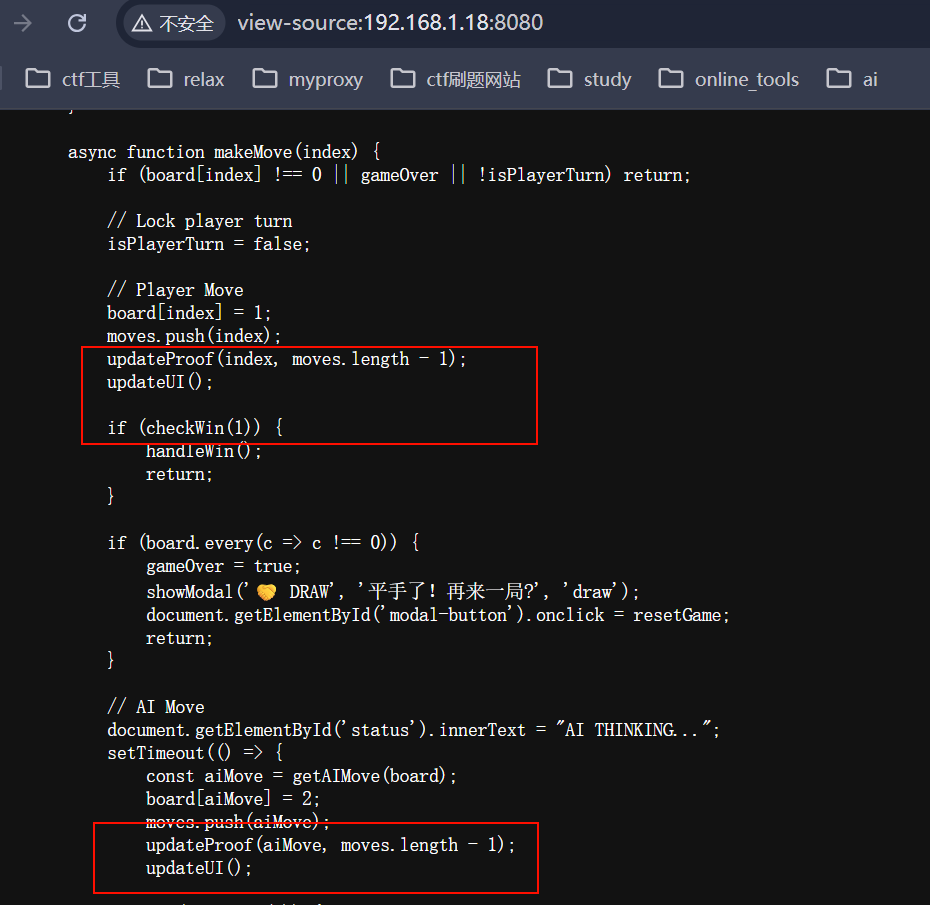Click the 'if (checkWin(1))' line
930x905 pixels.
(195, 428)
